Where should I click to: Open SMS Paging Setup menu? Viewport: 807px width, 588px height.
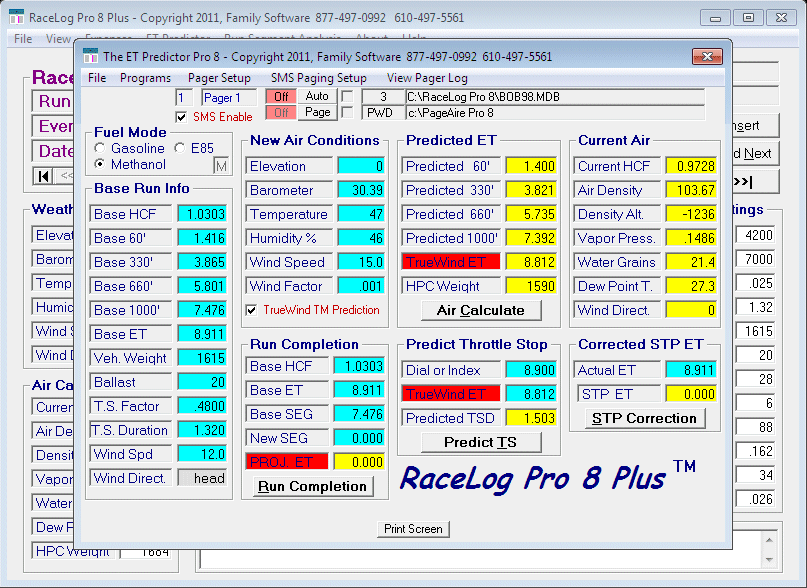(318, 77)
